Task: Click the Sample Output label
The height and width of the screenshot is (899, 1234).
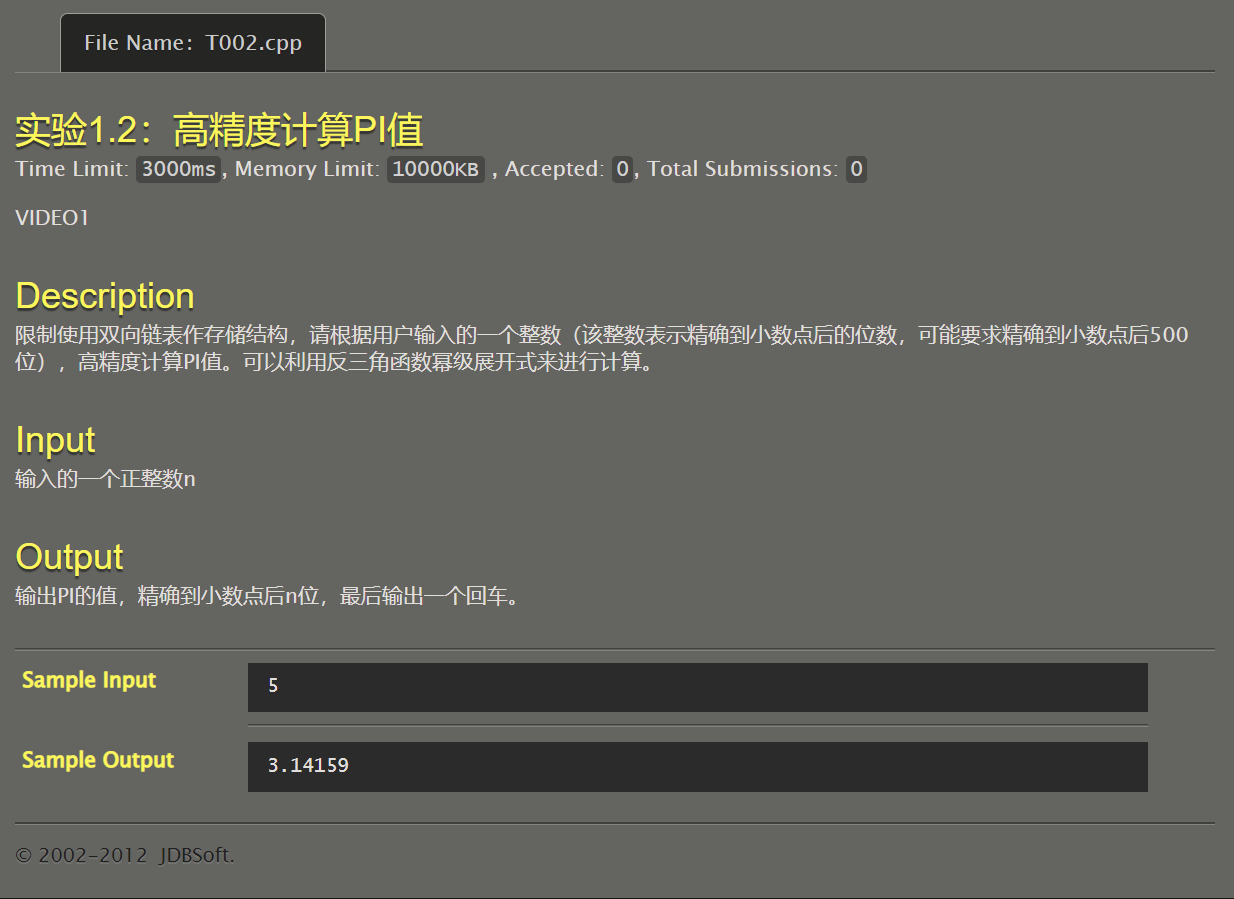Action: (x=98, y=760)
